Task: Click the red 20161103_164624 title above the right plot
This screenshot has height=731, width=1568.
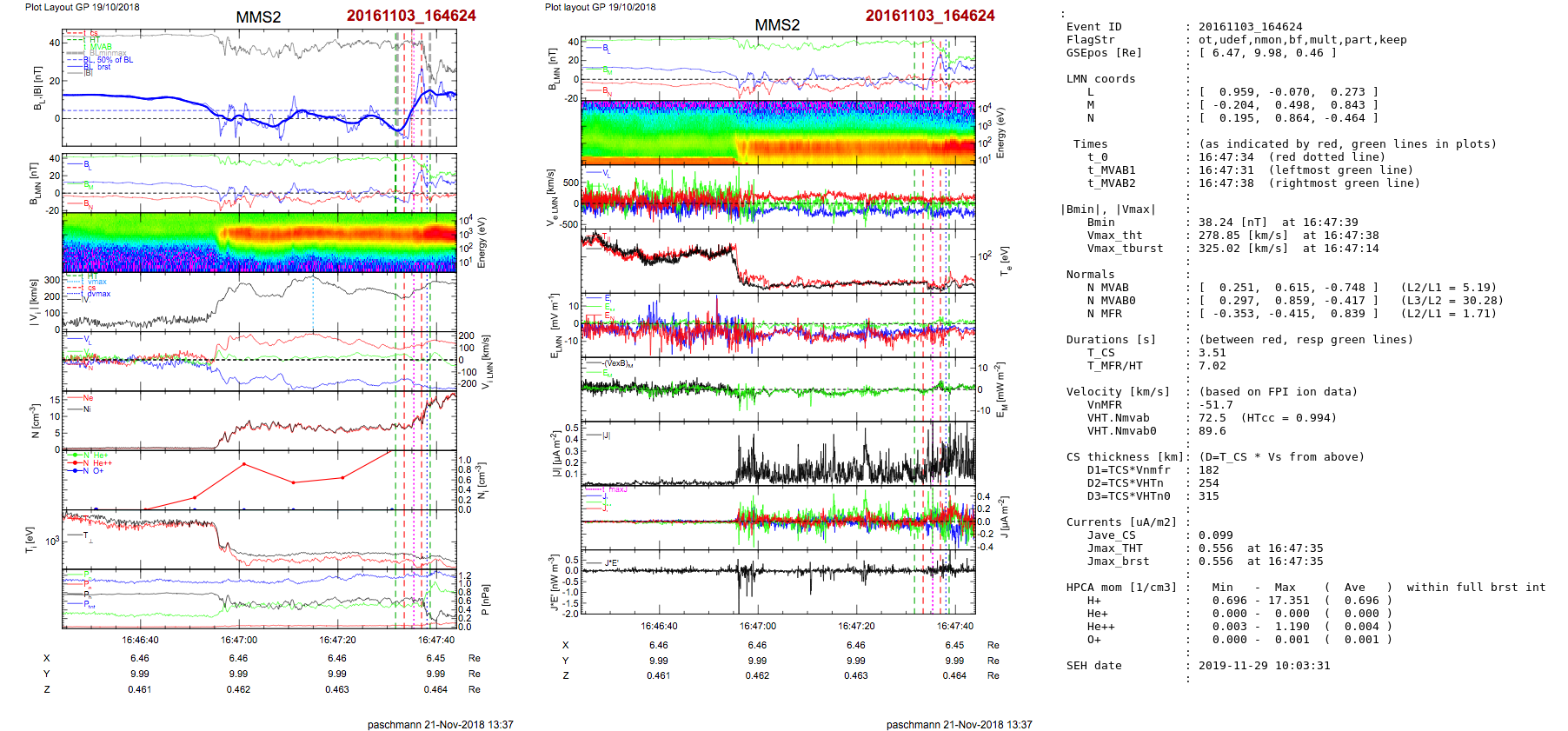Action: tap(929, 16)
